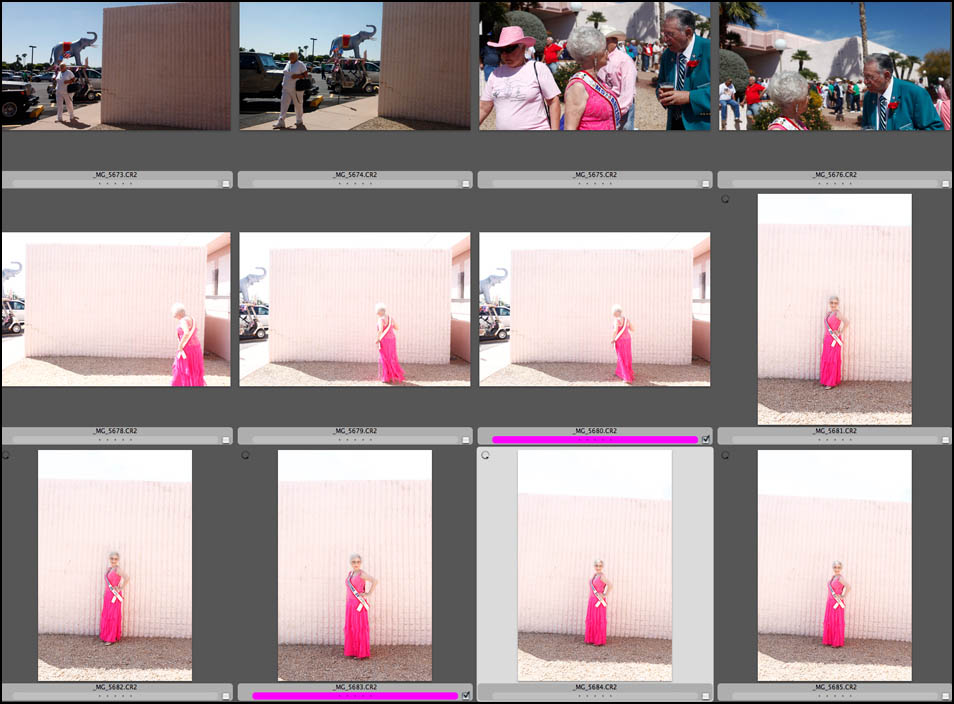Click the rating dots under _MG_5673.CR2
The height and width of the screenshot is (704, 954).
(115, 183)
